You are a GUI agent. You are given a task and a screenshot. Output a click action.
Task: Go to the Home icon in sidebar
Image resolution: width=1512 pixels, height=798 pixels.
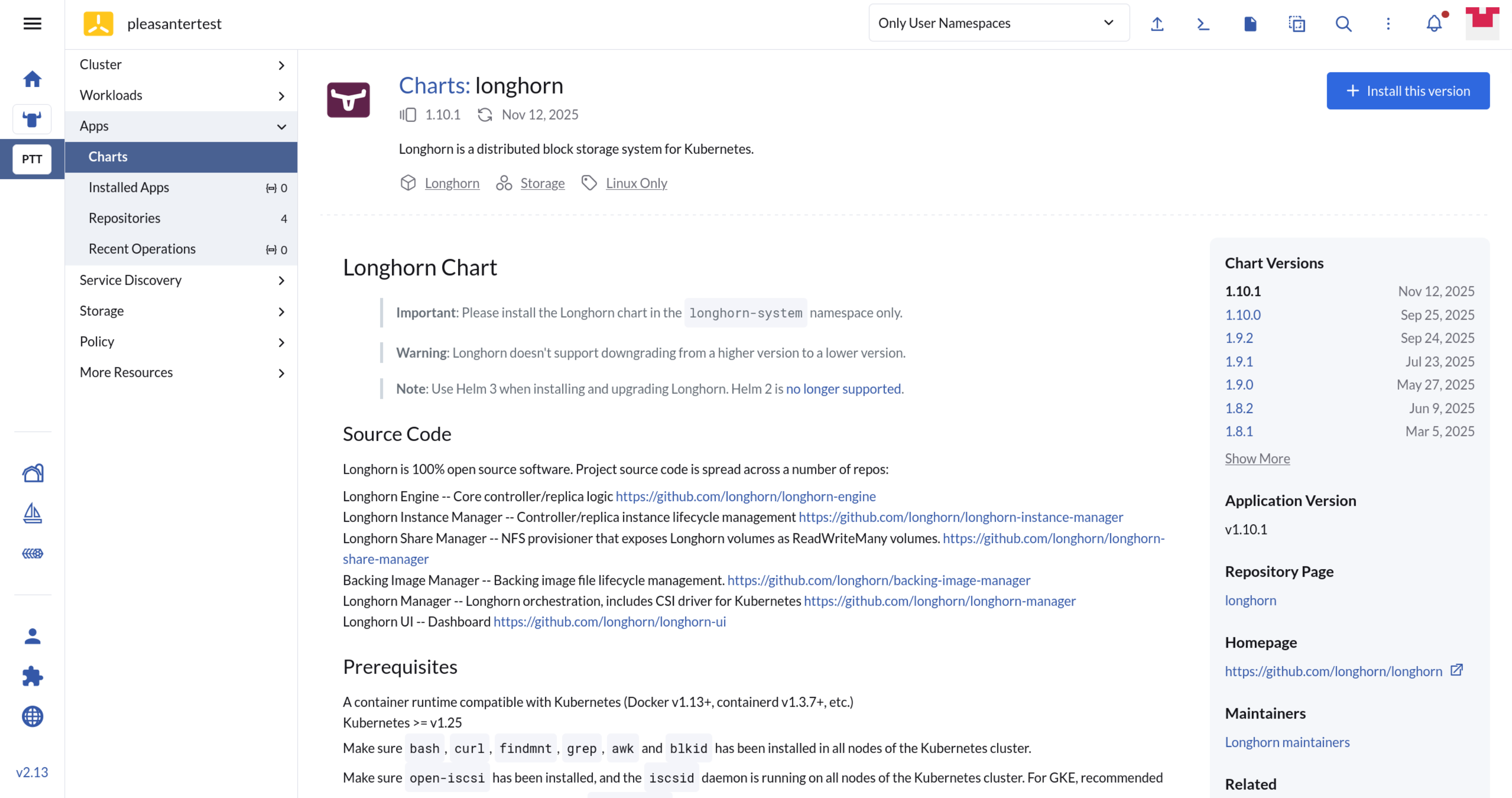coord(32,78)
